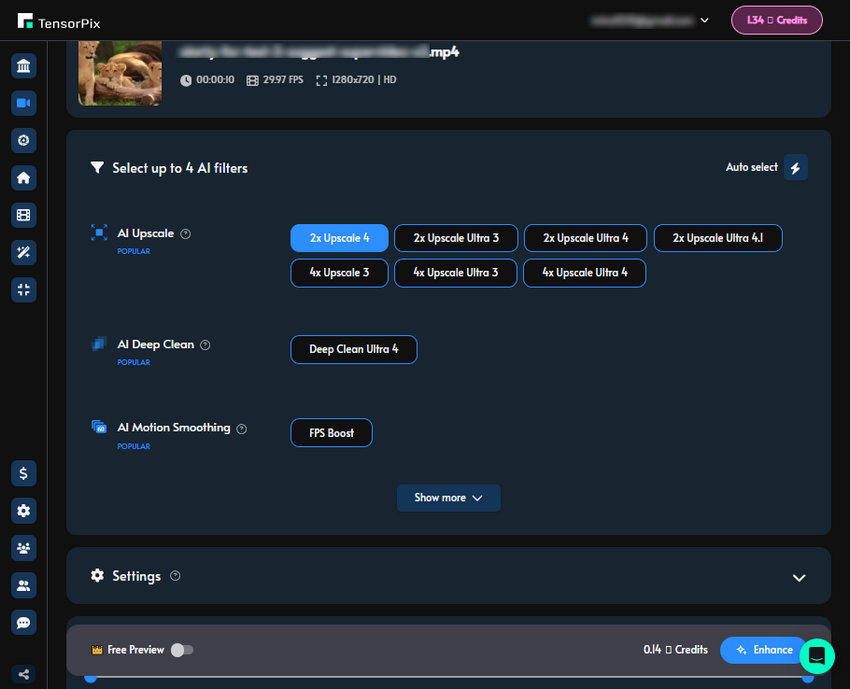Deselect the 2x Upscale 4 filter
850x689 pixels.
[339, 238]
